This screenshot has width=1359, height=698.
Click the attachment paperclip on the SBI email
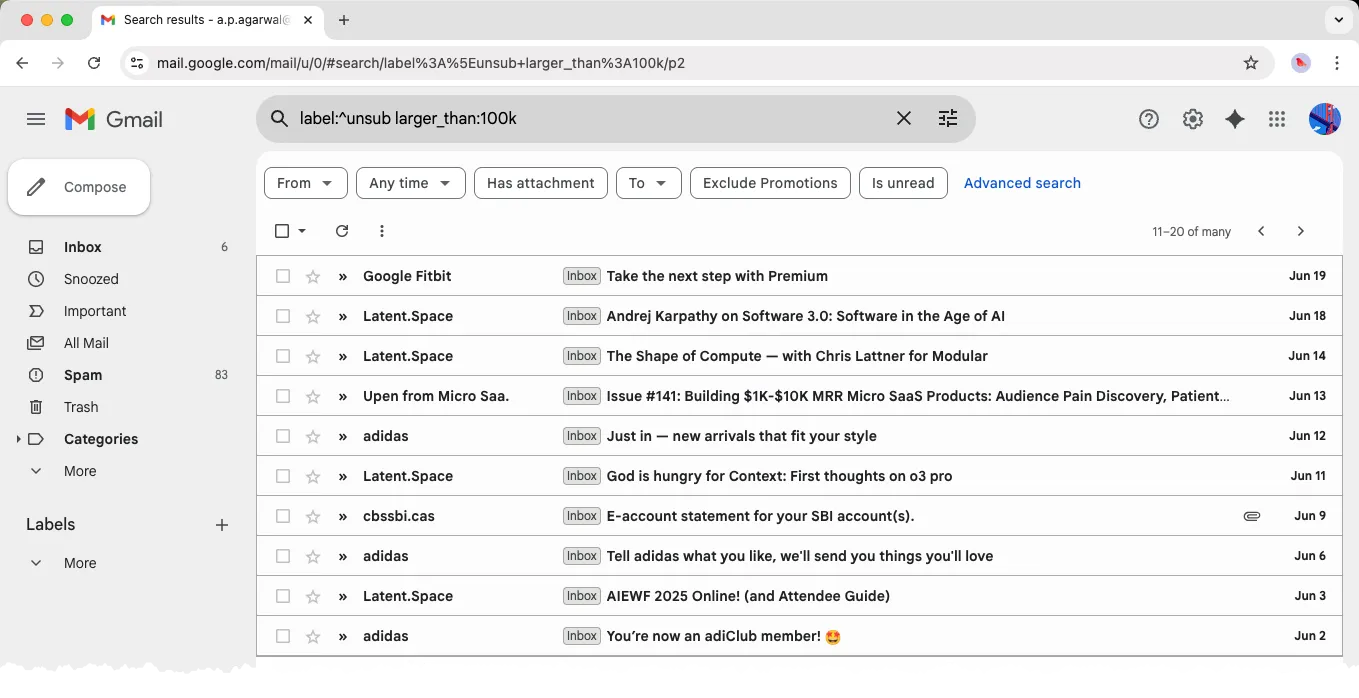(x=1252, y=516)
